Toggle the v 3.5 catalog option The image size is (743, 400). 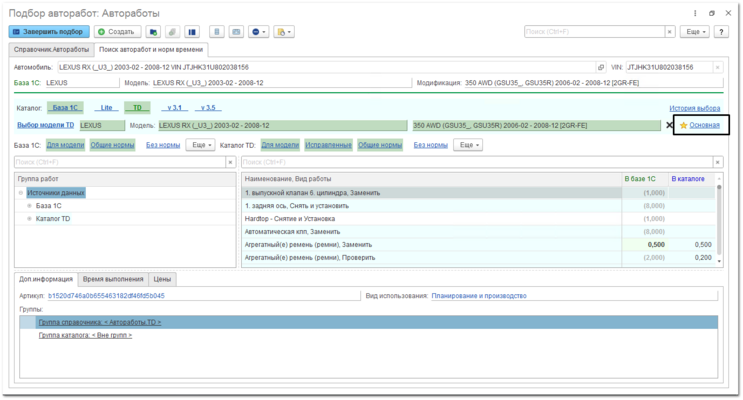click(x=208, y=108)
